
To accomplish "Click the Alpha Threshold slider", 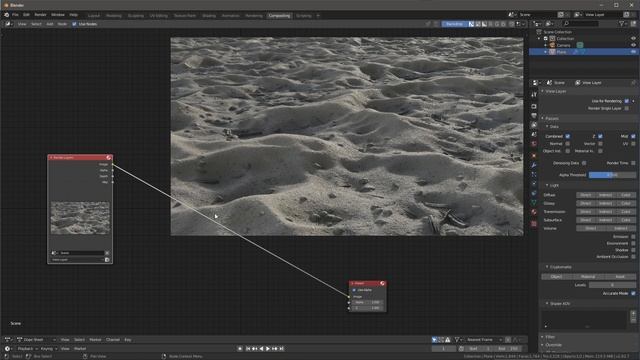I will [x=612, y=175].
